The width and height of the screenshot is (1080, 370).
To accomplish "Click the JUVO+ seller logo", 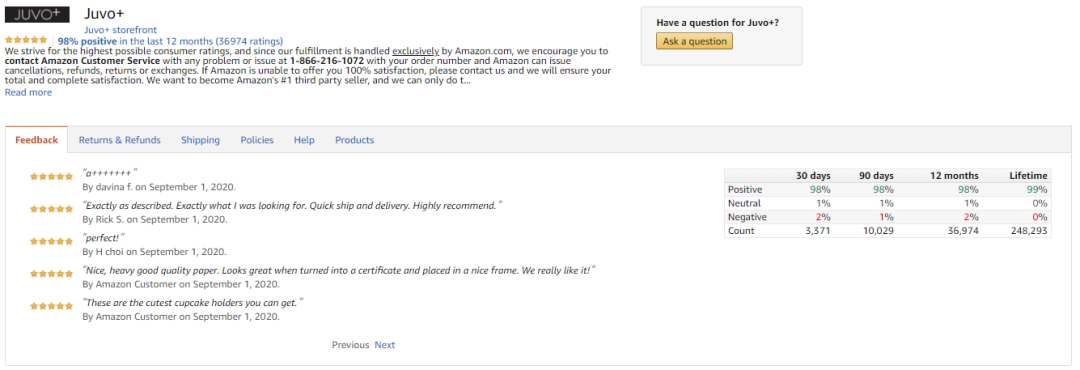I will point(37,14).
